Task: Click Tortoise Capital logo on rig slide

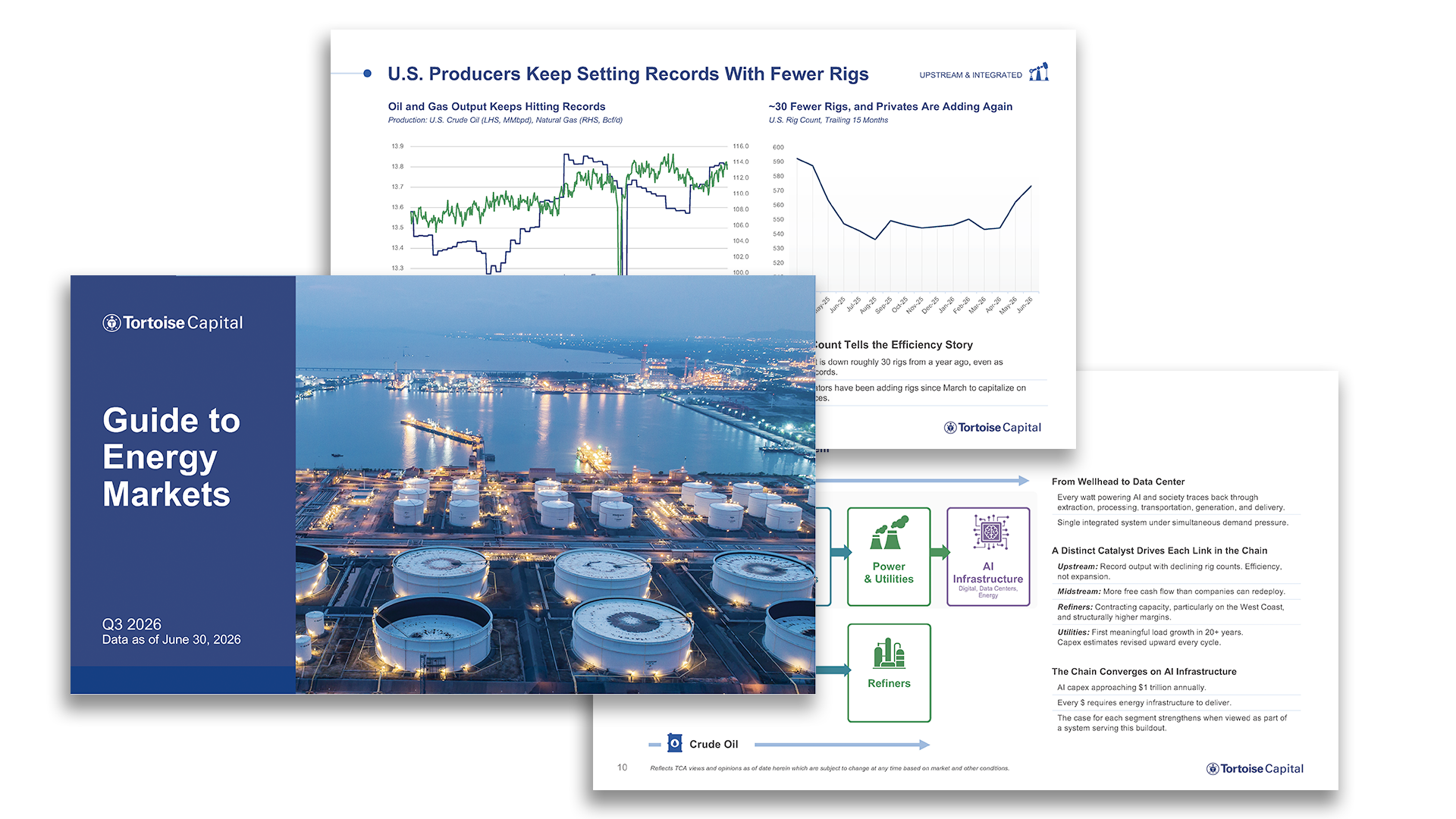Action: [992, 428]
